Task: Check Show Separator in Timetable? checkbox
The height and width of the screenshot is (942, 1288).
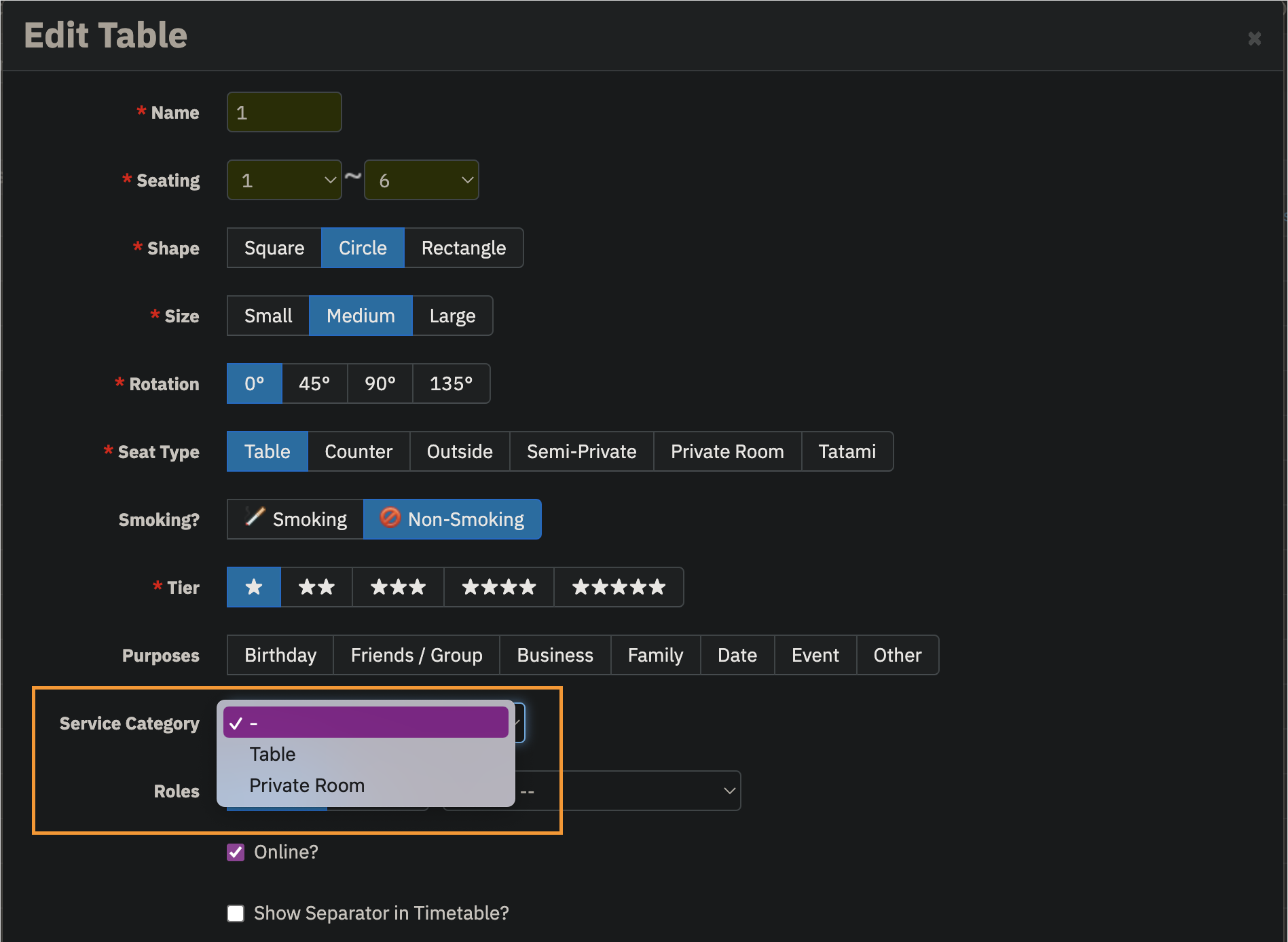Action: [x=236, y=913]
